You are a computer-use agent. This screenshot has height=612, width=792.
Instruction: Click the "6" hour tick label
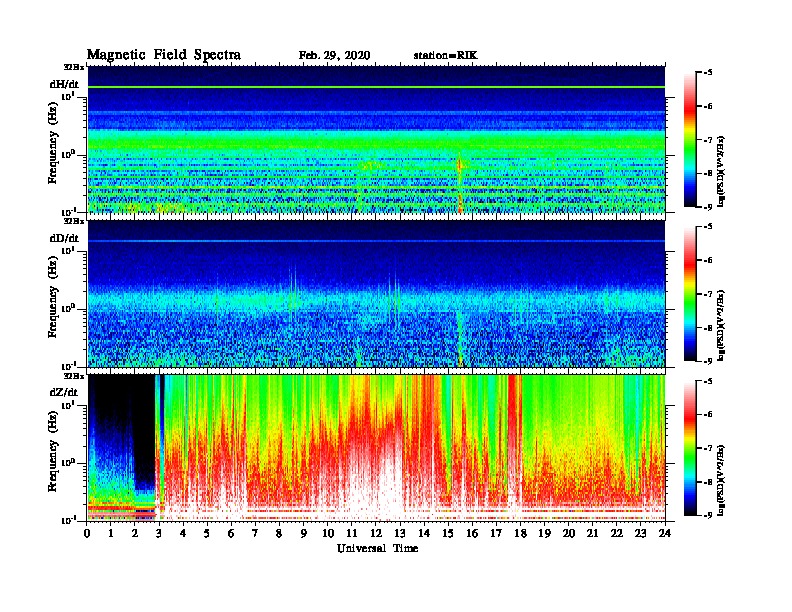[231, 533]
